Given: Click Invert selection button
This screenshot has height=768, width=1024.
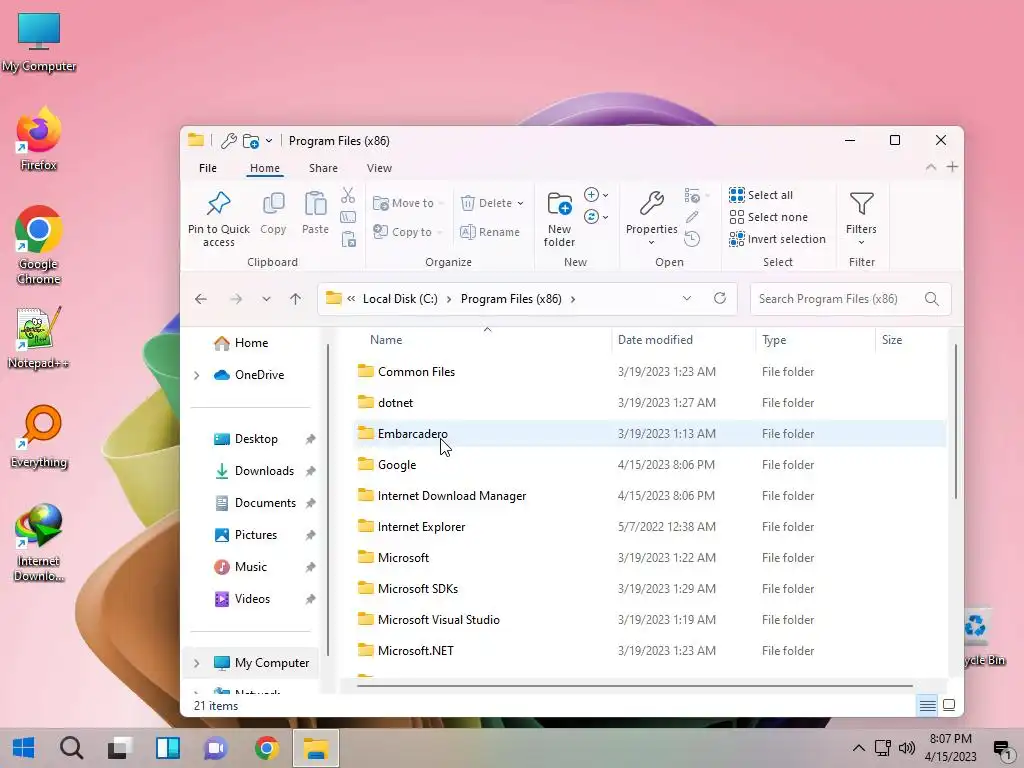Looking at the screenshot, I should (777, 239).
